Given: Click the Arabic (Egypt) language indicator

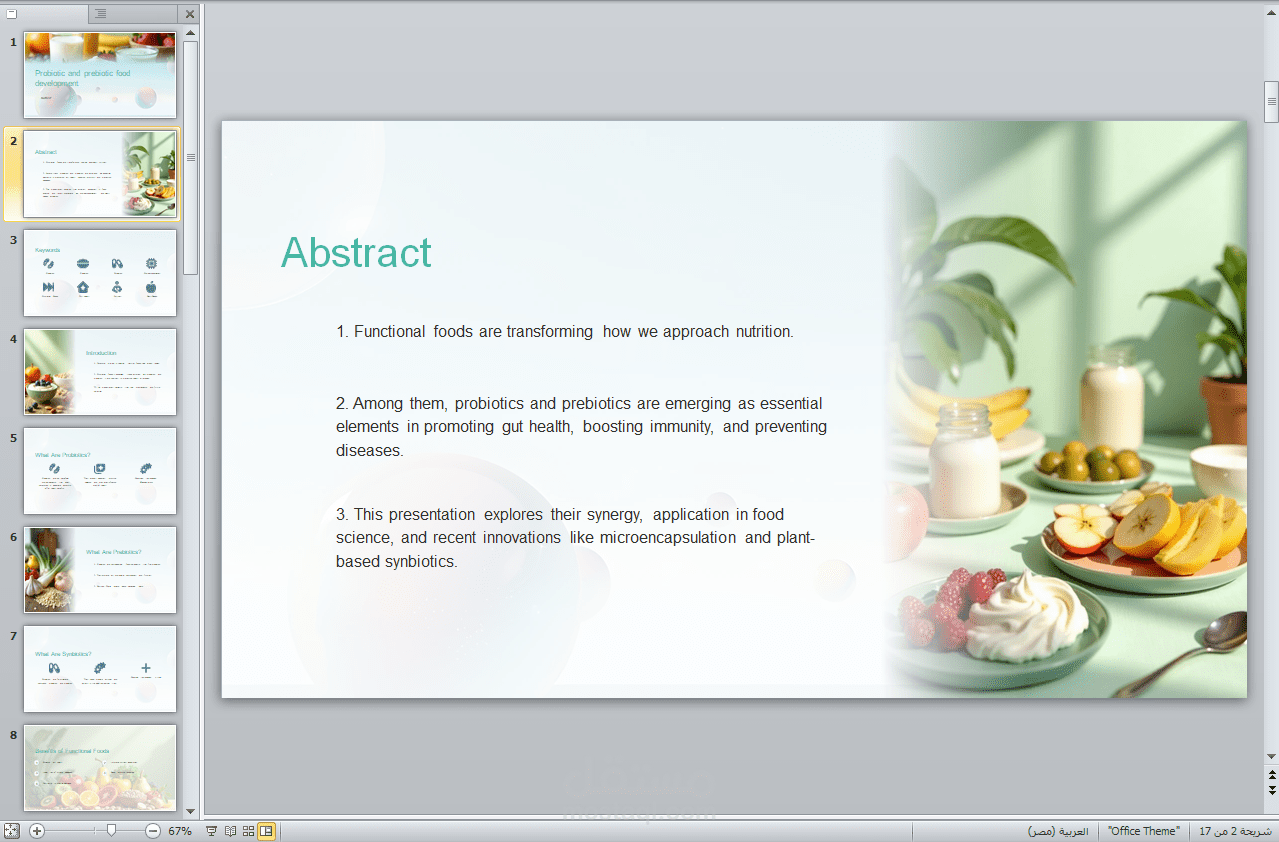Looking at the screenshot, I should coord(1058,831).
